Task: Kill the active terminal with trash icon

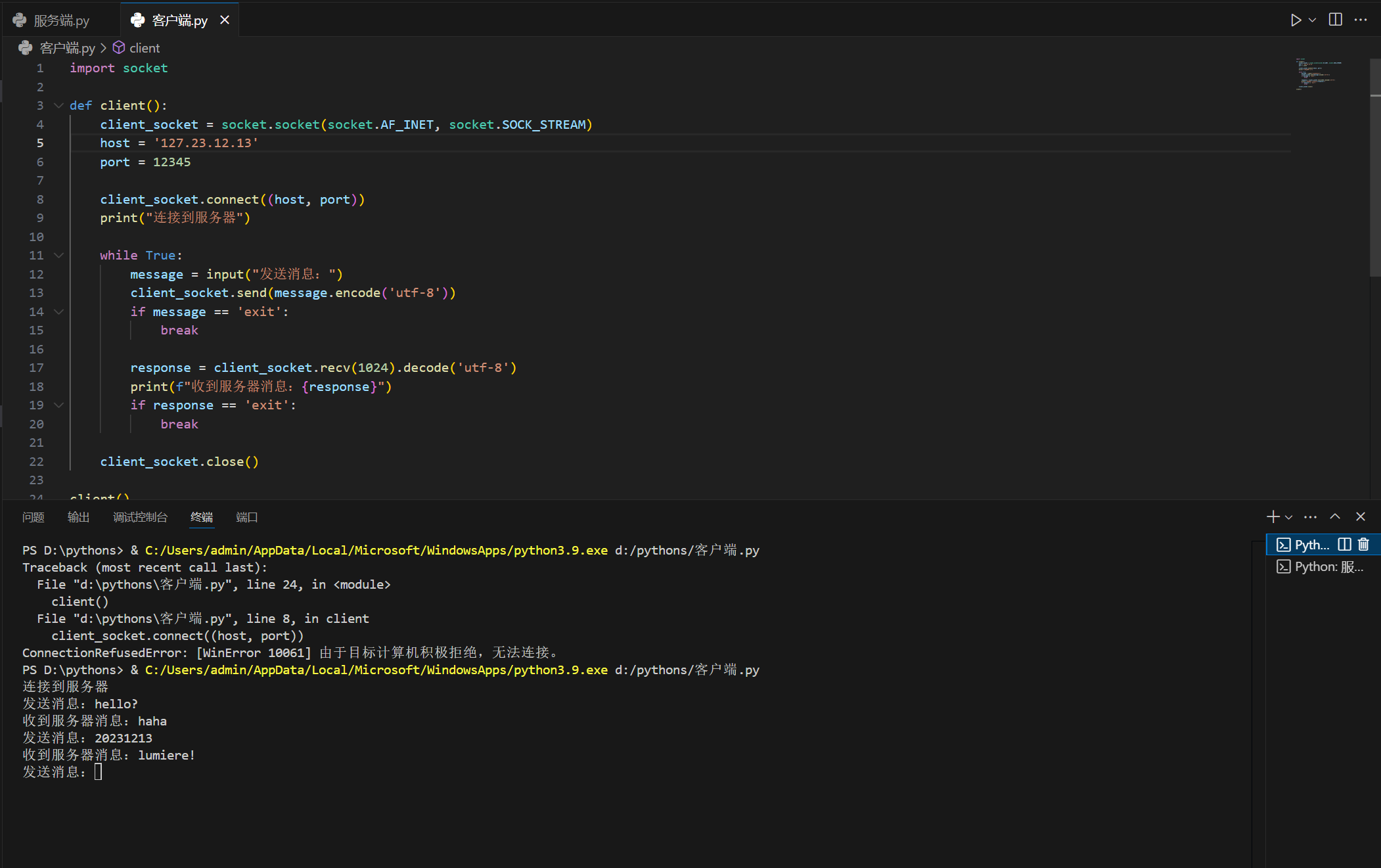Action: (x=1363, y=544)
